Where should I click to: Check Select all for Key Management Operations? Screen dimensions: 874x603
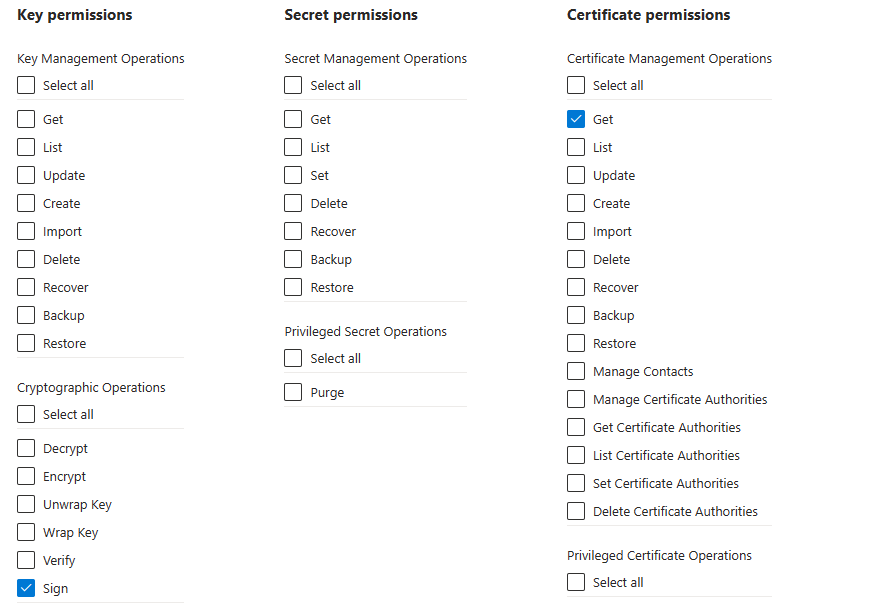[x=26, y=85]
